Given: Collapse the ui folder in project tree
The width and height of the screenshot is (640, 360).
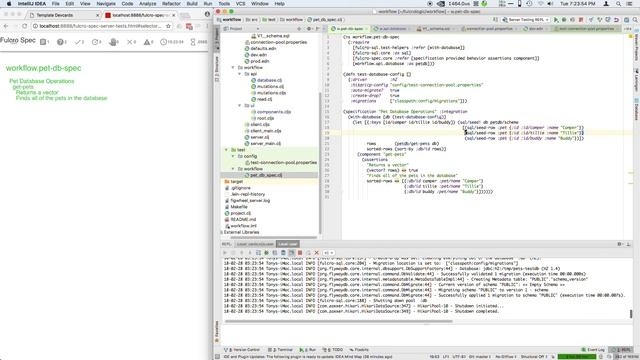Looking at the screenshot, I should click(240, 105).
